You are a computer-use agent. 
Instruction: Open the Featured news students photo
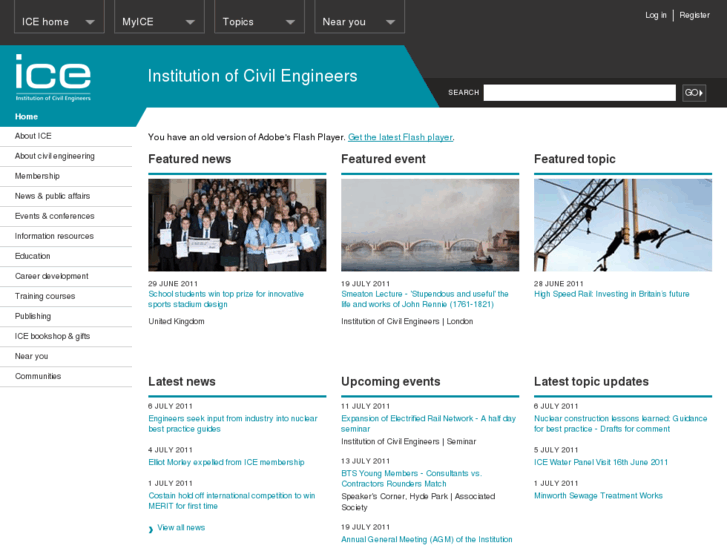(x=237, y=225)
